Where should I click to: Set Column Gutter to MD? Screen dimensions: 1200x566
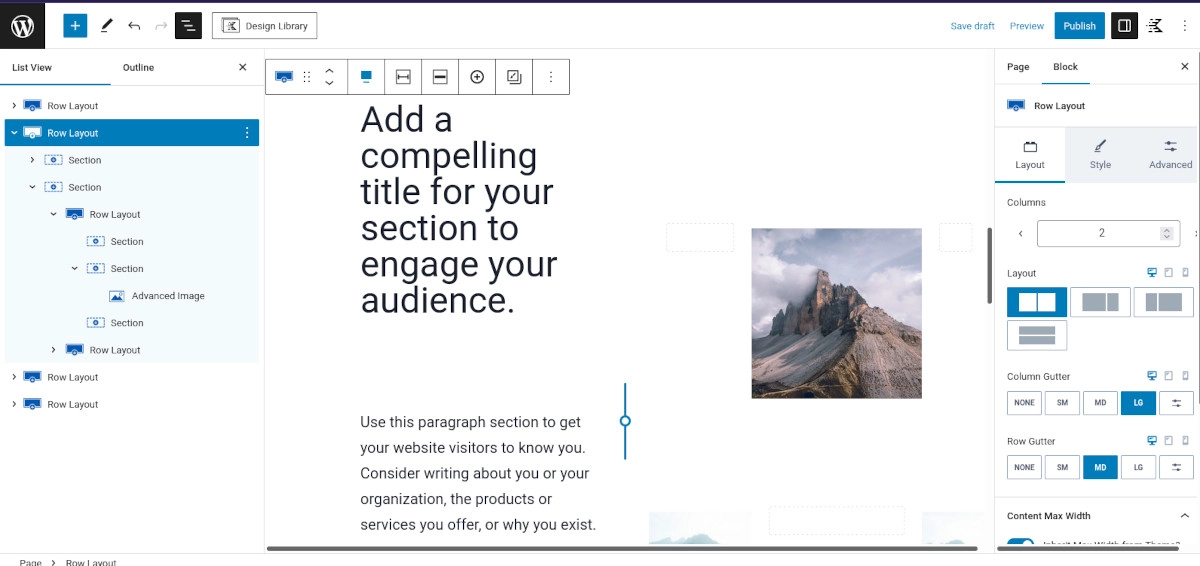tap(1100, 403)
